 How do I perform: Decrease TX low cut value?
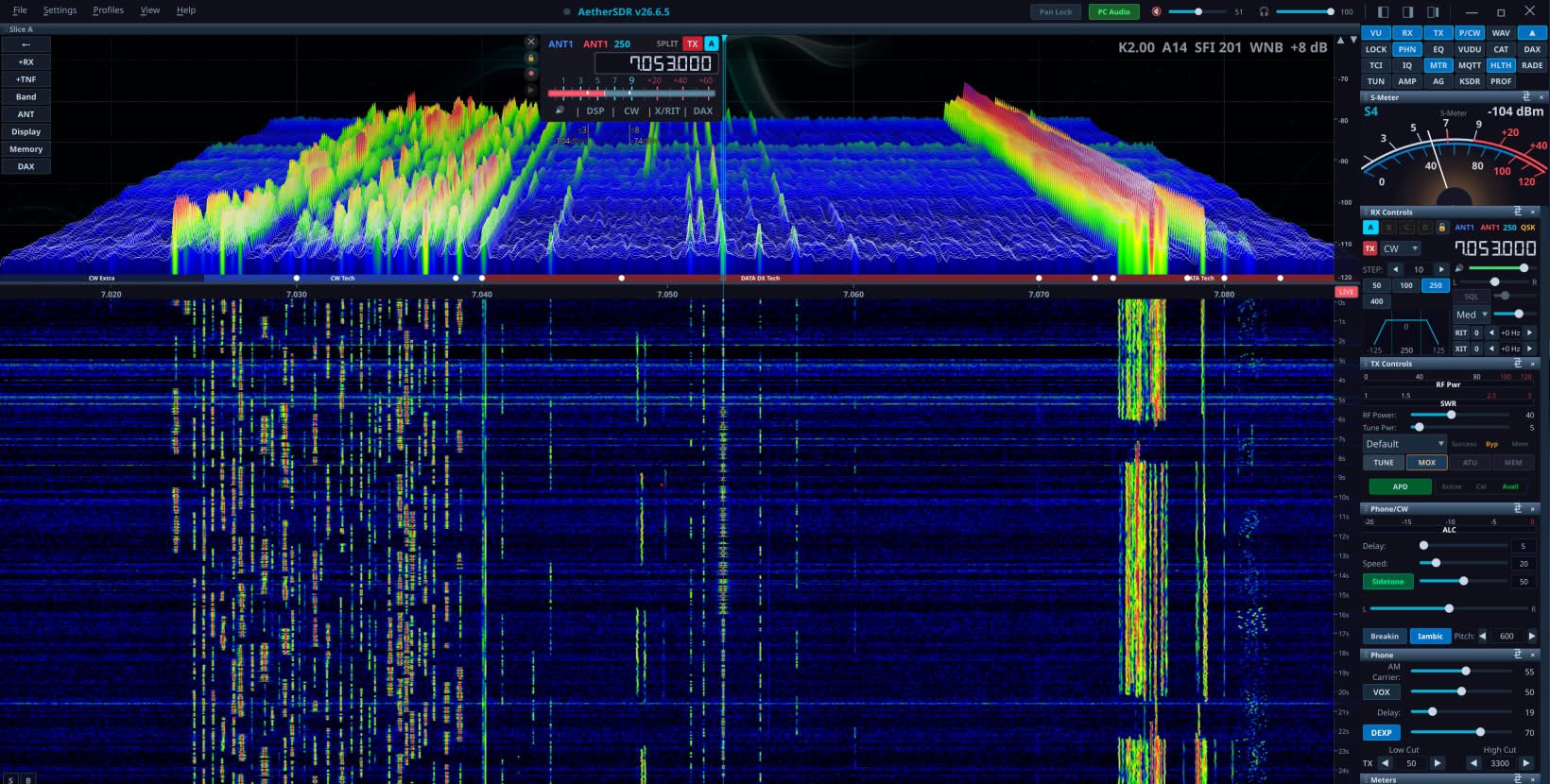coord(1386,763)
